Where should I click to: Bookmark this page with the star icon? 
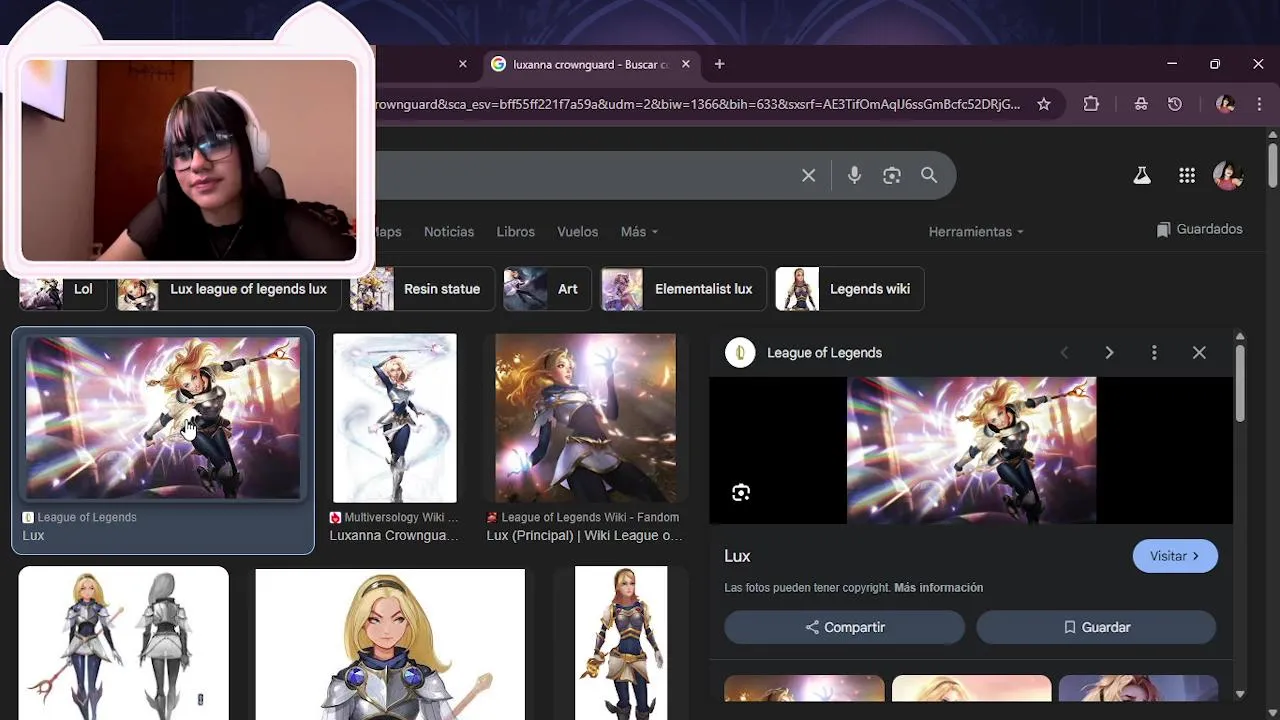1044,104
